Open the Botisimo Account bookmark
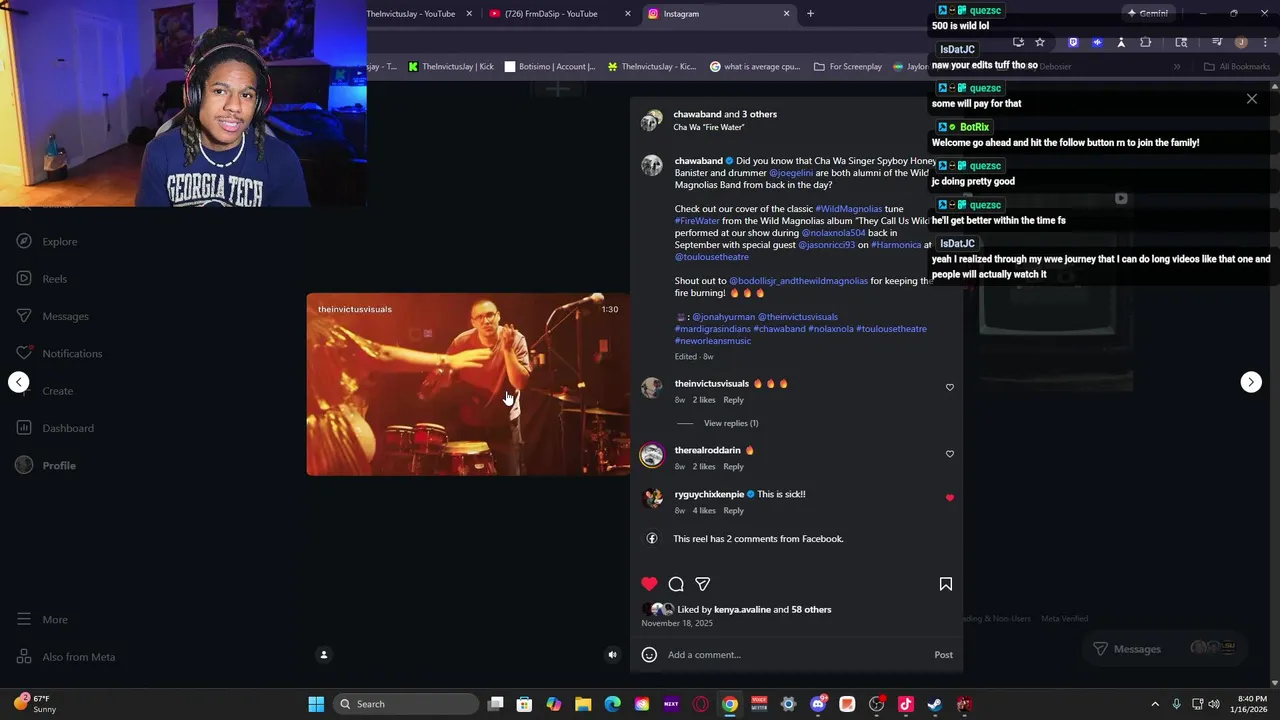1280x720 pixels. [550, 67]
